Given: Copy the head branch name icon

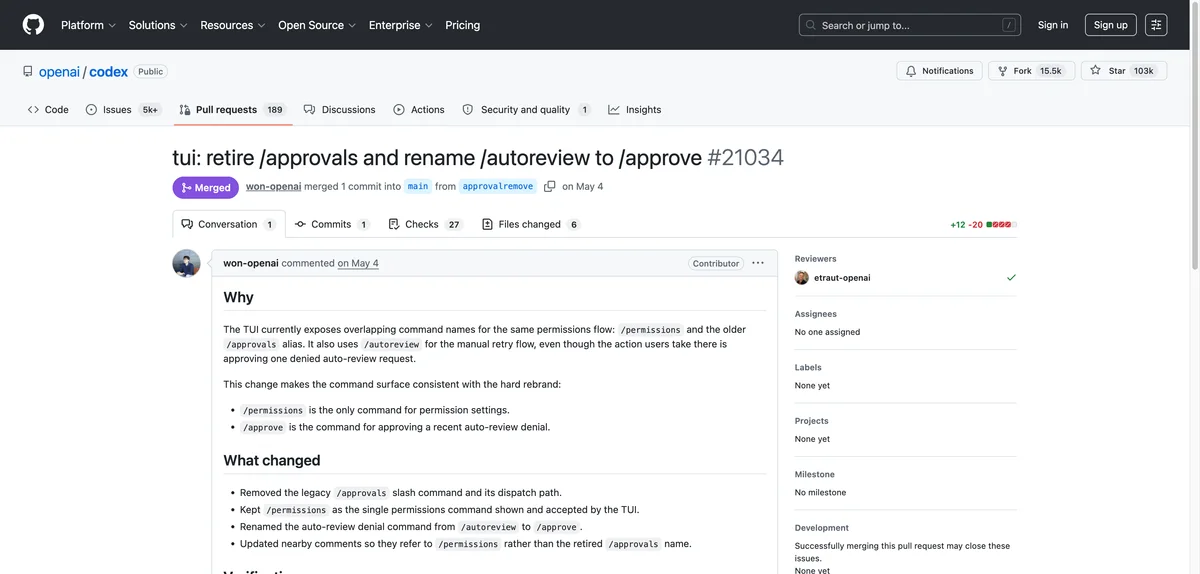Looking at the screenshot, I should (x=550, y=187).
